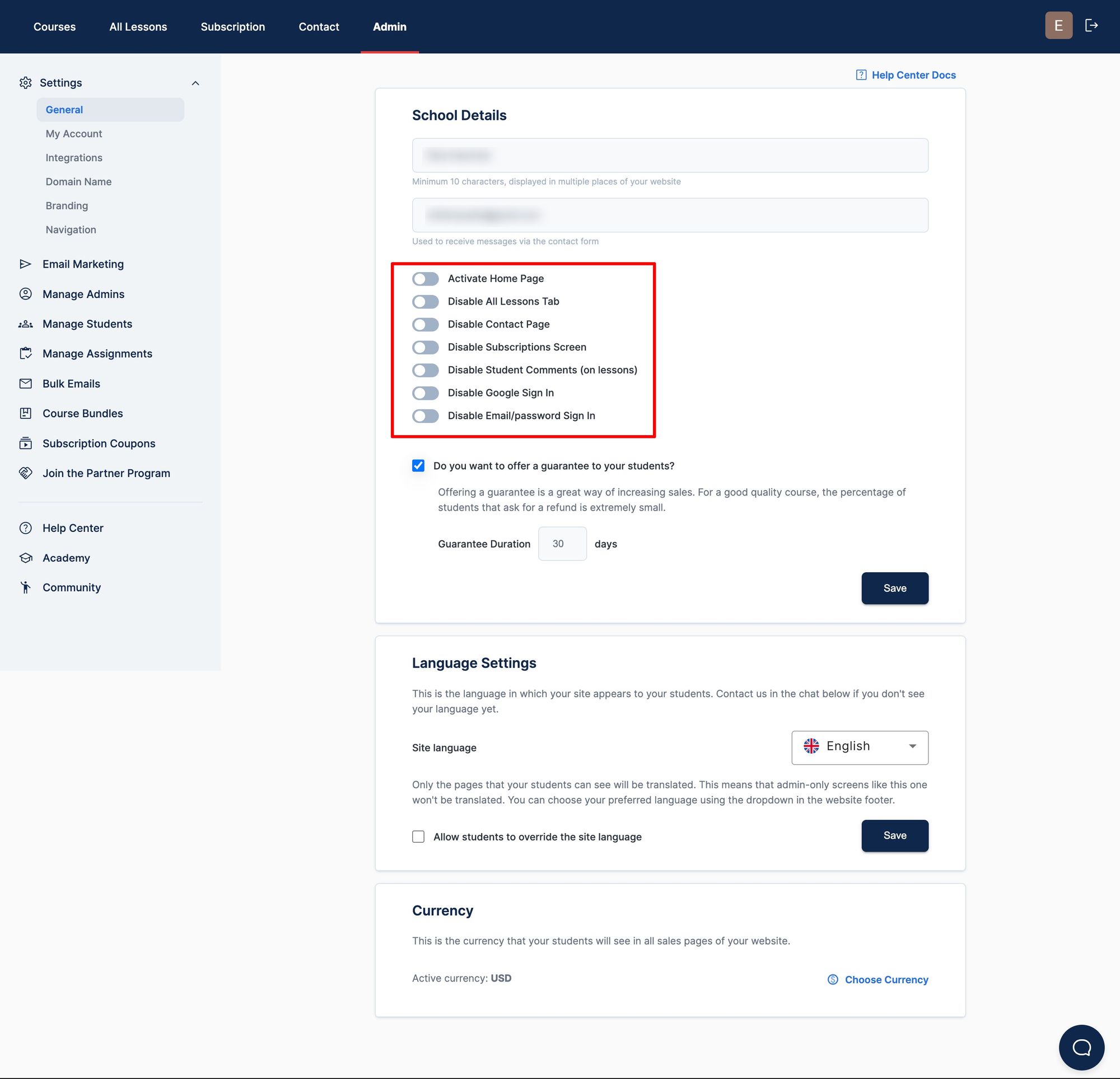Click the Guarantee Duration input field
This screenshot has height=1079, width=1120.
click(562, 543)
